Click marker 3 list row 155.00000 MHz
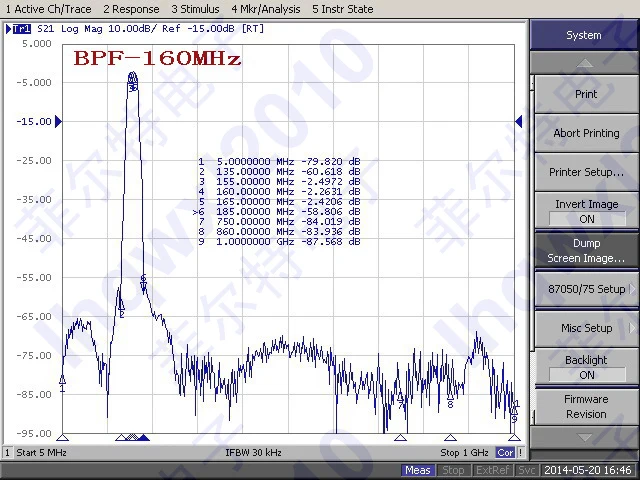Screen dimensions: 640x480 280,181
